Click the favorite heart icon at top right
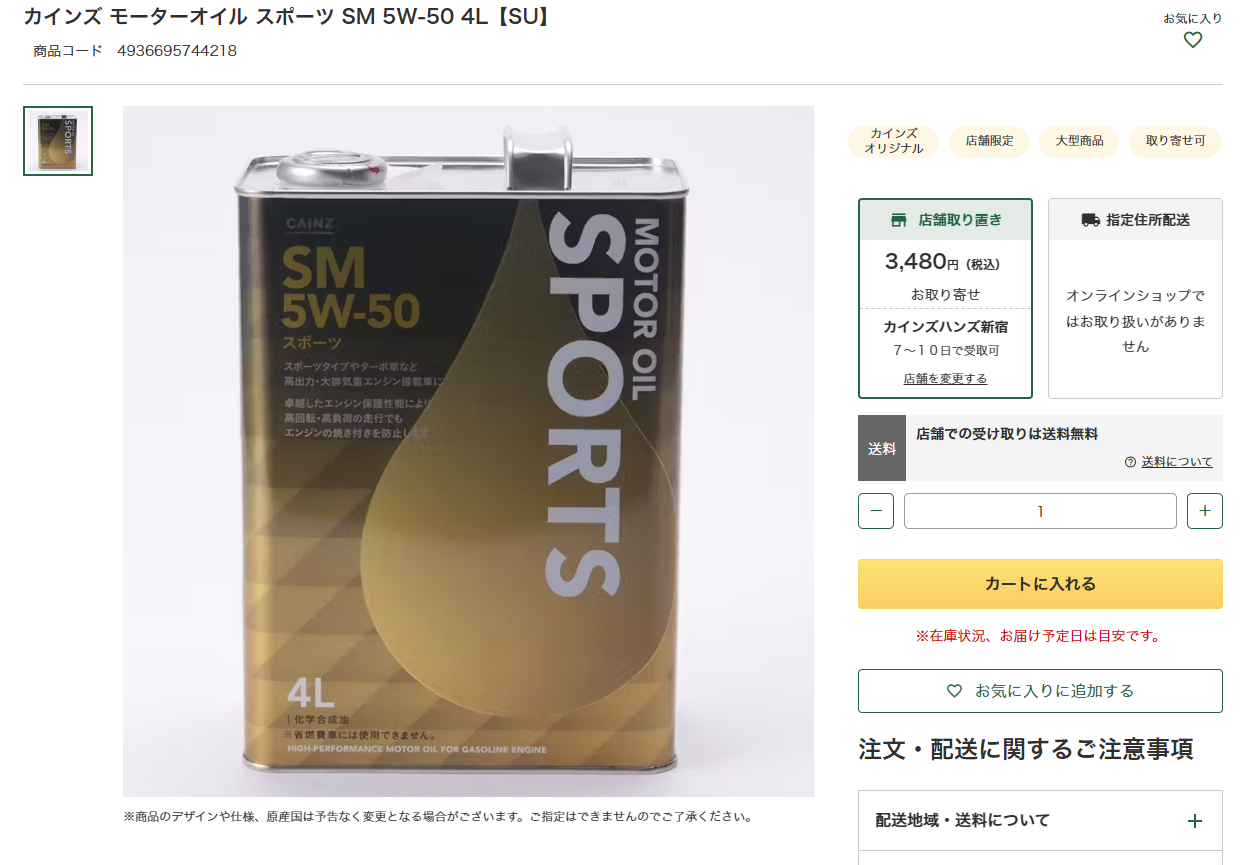 pos(1192,40)
